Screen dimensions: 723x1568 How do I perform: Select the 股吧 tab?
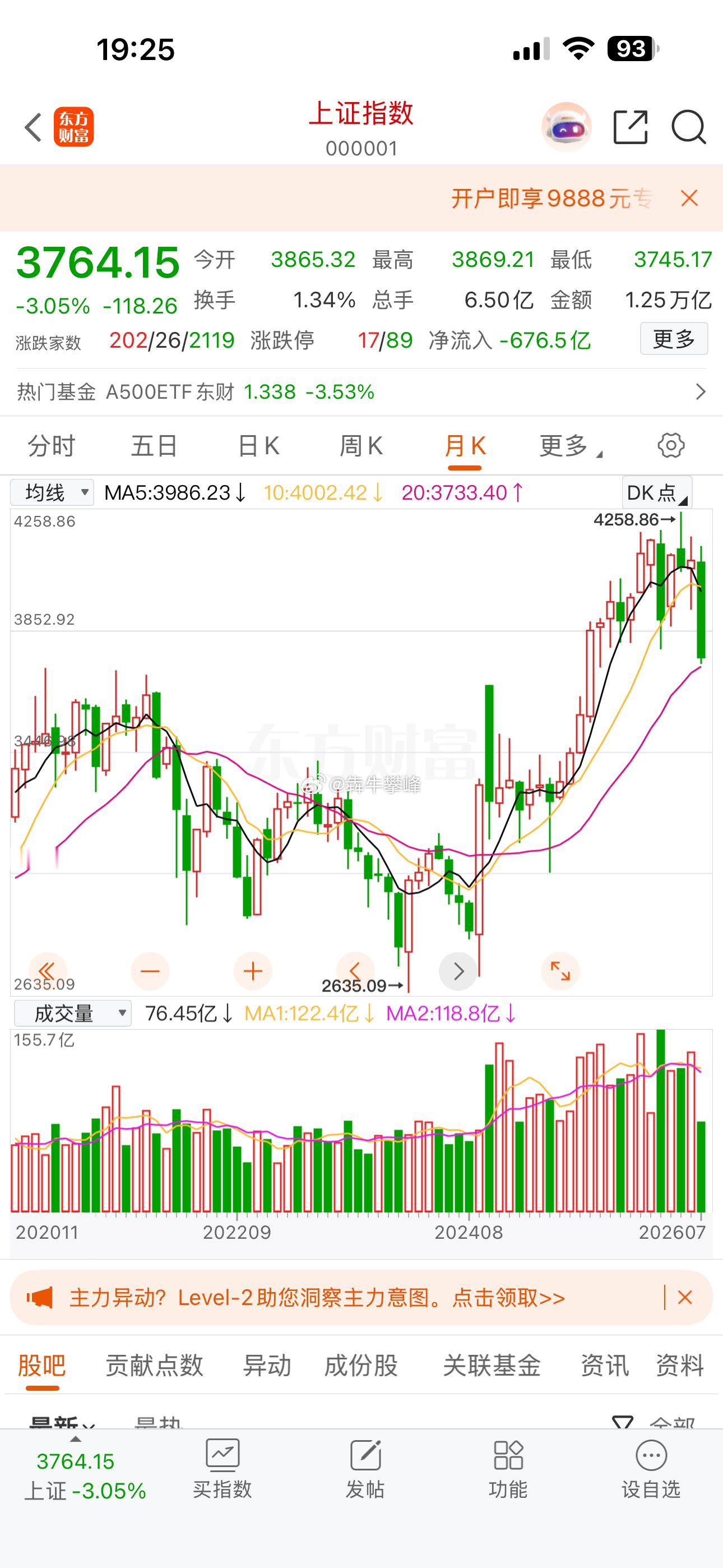tap(41, 1366)
